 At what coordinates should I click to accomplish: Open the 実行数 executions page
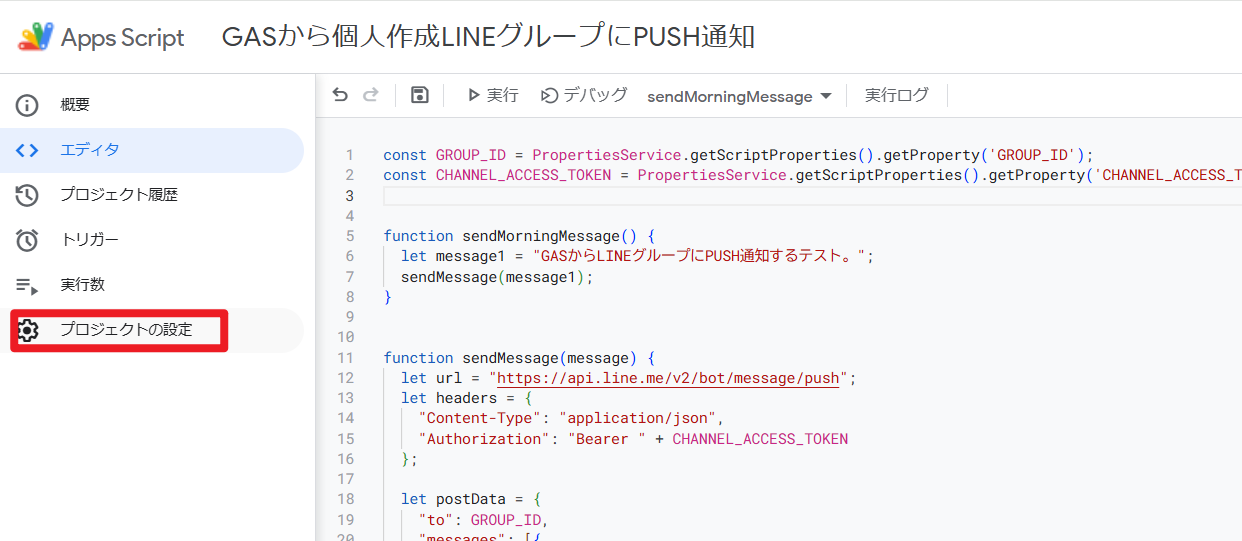(150, 285)
